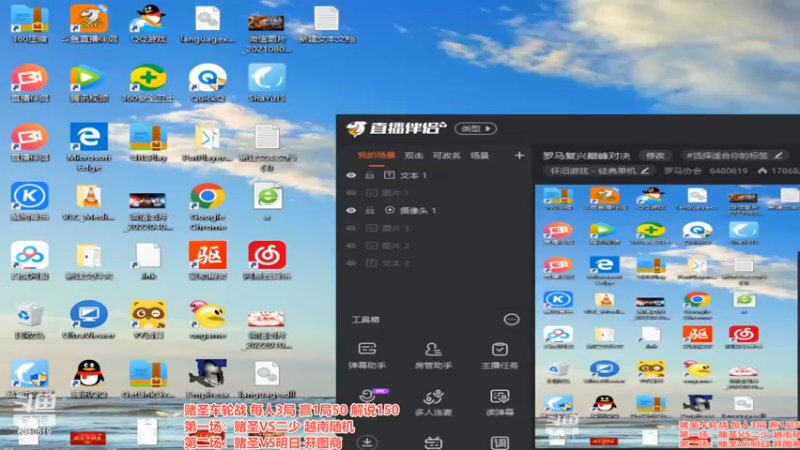Open 360安全卫士 desktop shortcut
Image resolution: width=800 pixels, height=450 pixels.
pos(148,83)
